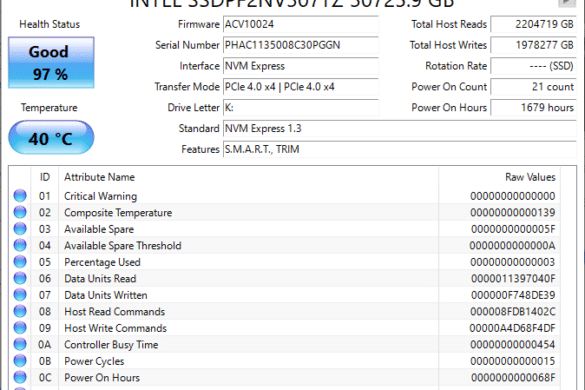This screenshot has height=390, width=585.
Task: Click the status orb for Critical Warning
Action: [20, 196]
